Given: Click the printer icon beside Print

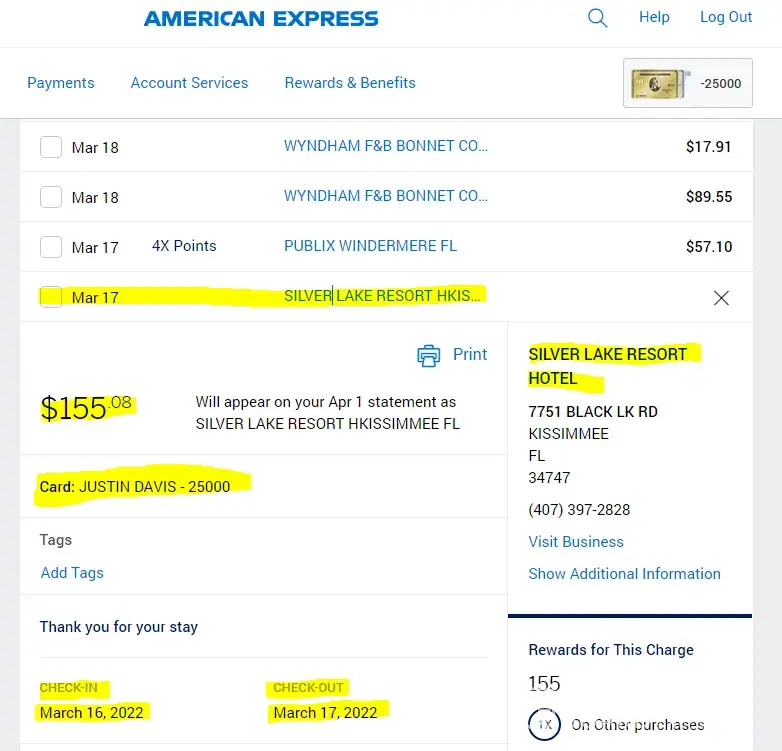Looking at the screenshot, I should click(429, 355).
